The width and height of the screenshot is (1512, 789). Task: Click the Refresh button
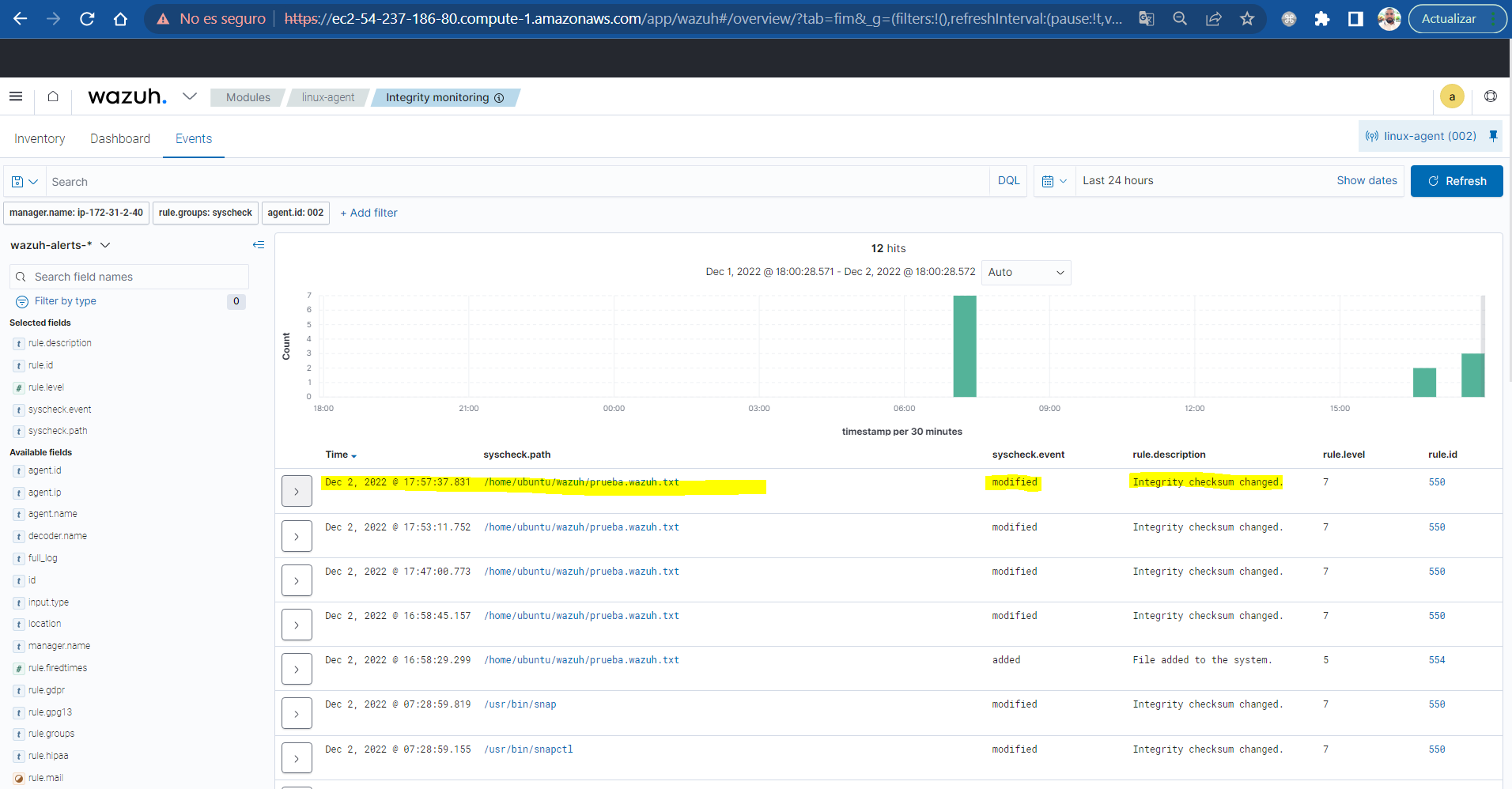(x=1457, y=181)
